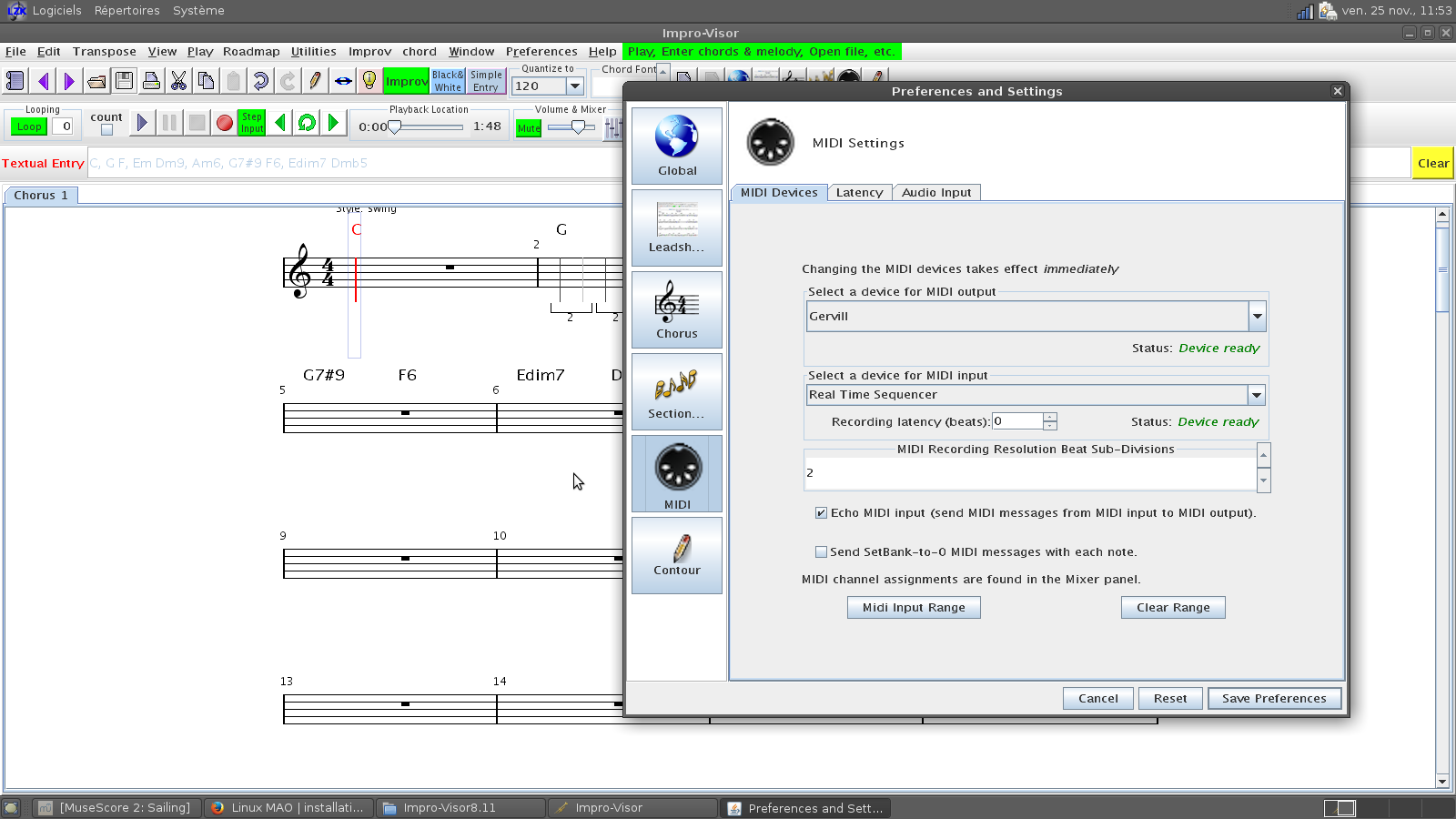The image size is (1456, 819).
Task: Open a file with the folder icon
Action: pos(96,81)
